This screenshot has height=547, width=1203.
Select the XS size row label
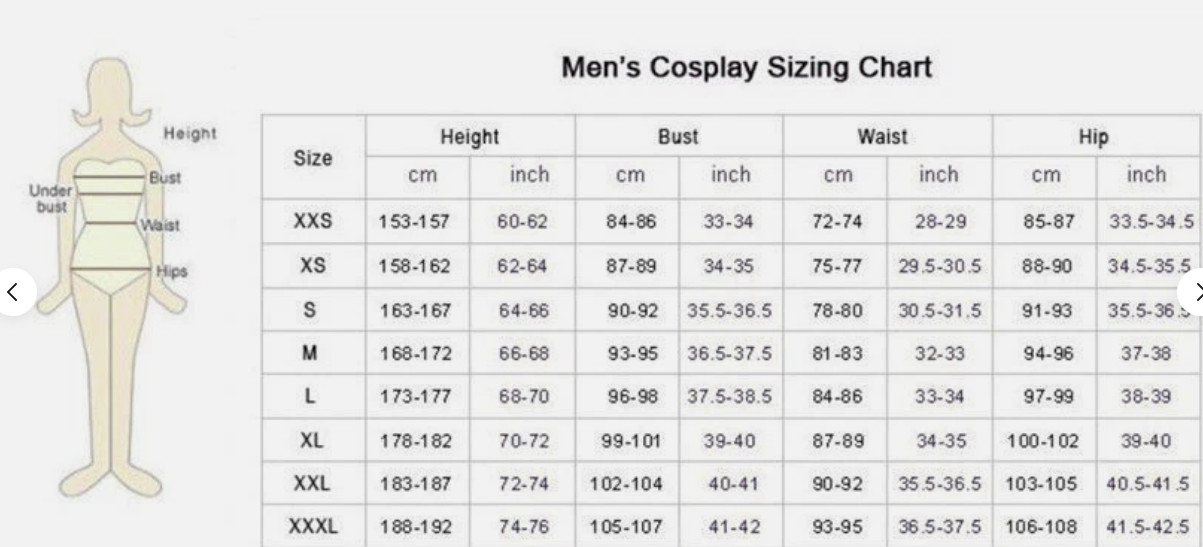pyautogui.click(x=312, y=266)
